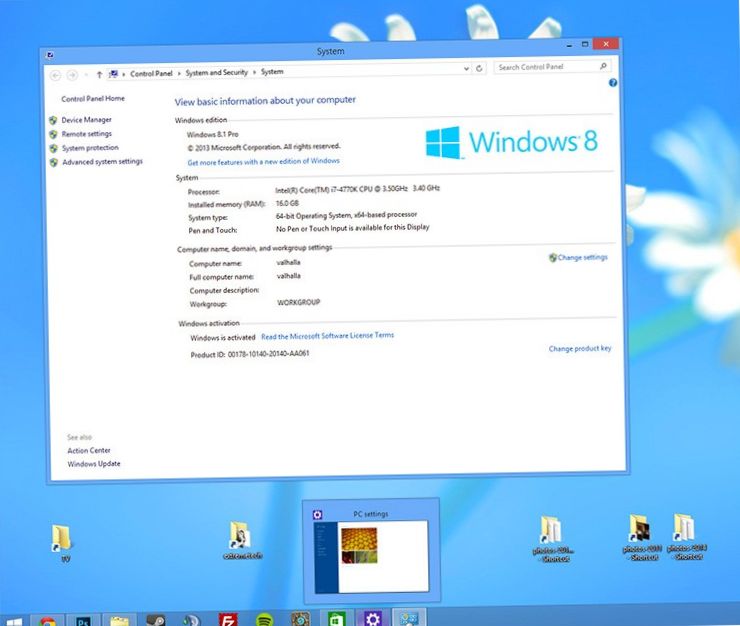740x626 pixels.
Task: Click the Windows Start button
Action: click(14, 621)
